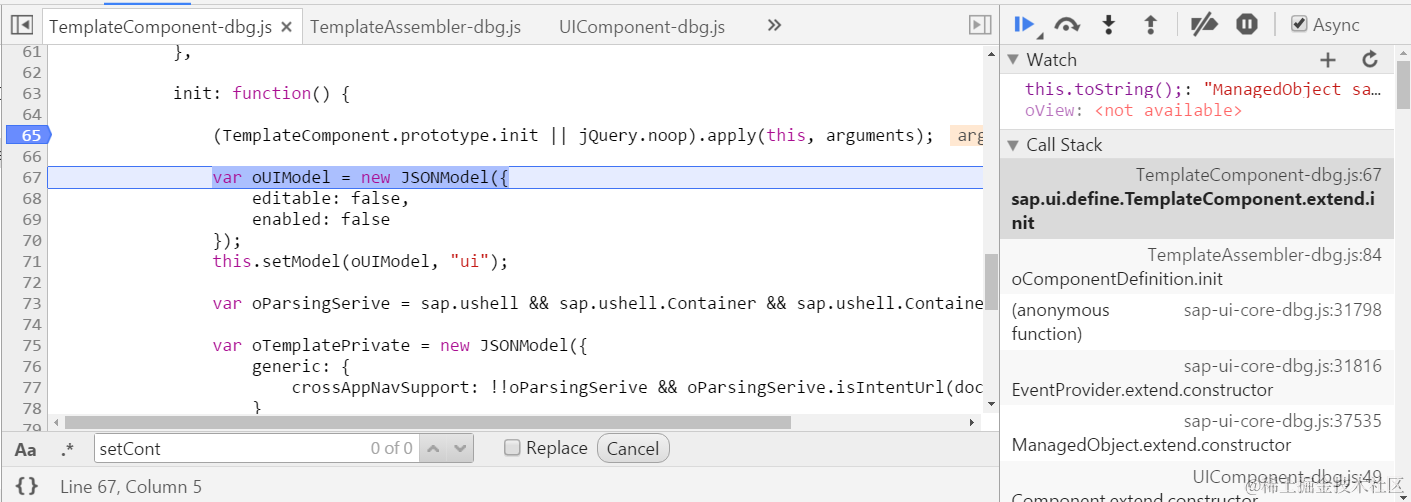Select EventProvider.extend.constructor stack frame
The image size is (1411, 502).
1197,378
